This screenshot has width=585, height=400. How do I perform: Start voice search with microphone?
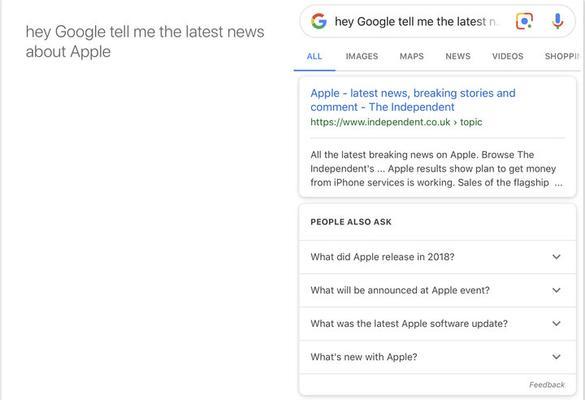[x=557, y=21]
